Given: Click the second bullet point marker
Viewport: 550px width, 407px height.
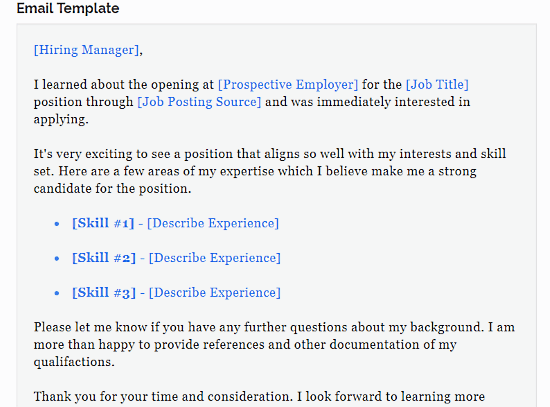Looking at the screenshot, I should pos(57,259).
